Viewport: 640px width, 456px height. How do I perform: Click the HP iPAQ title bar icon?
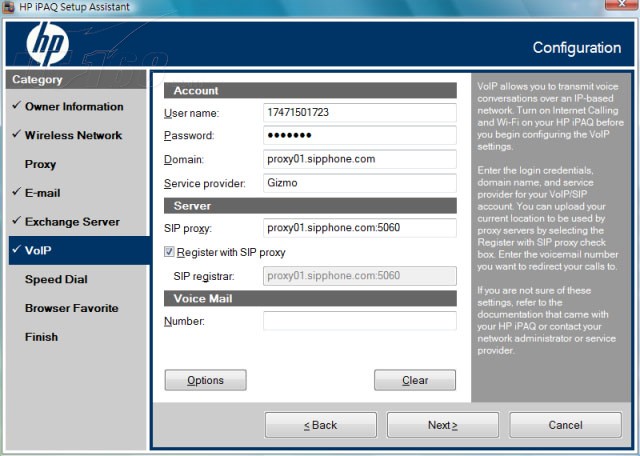(9, 7)
